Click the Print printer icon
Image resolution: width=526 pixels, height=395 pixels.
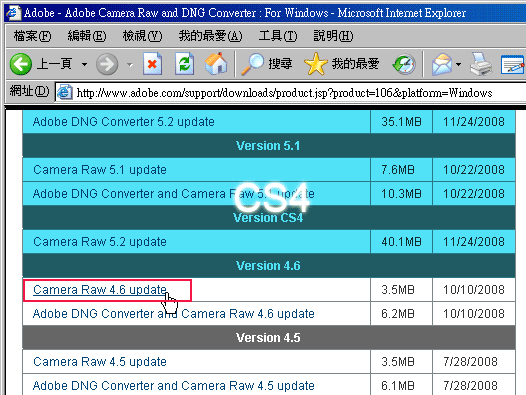481,63
